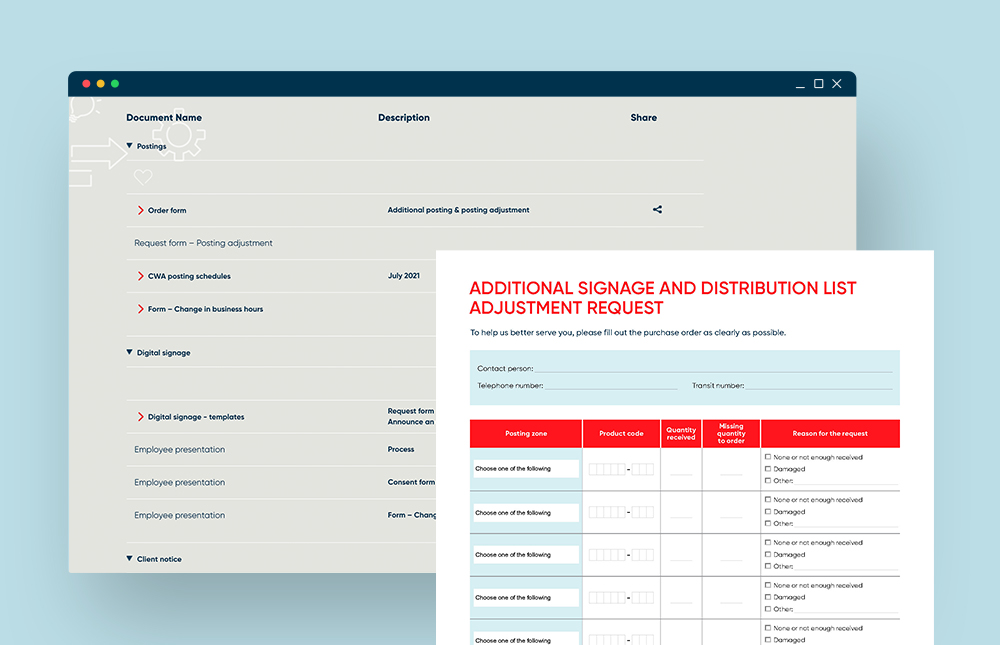Collapse the Postings section
The height and width of the screenshot is (645, 1000).
[129, 145]
